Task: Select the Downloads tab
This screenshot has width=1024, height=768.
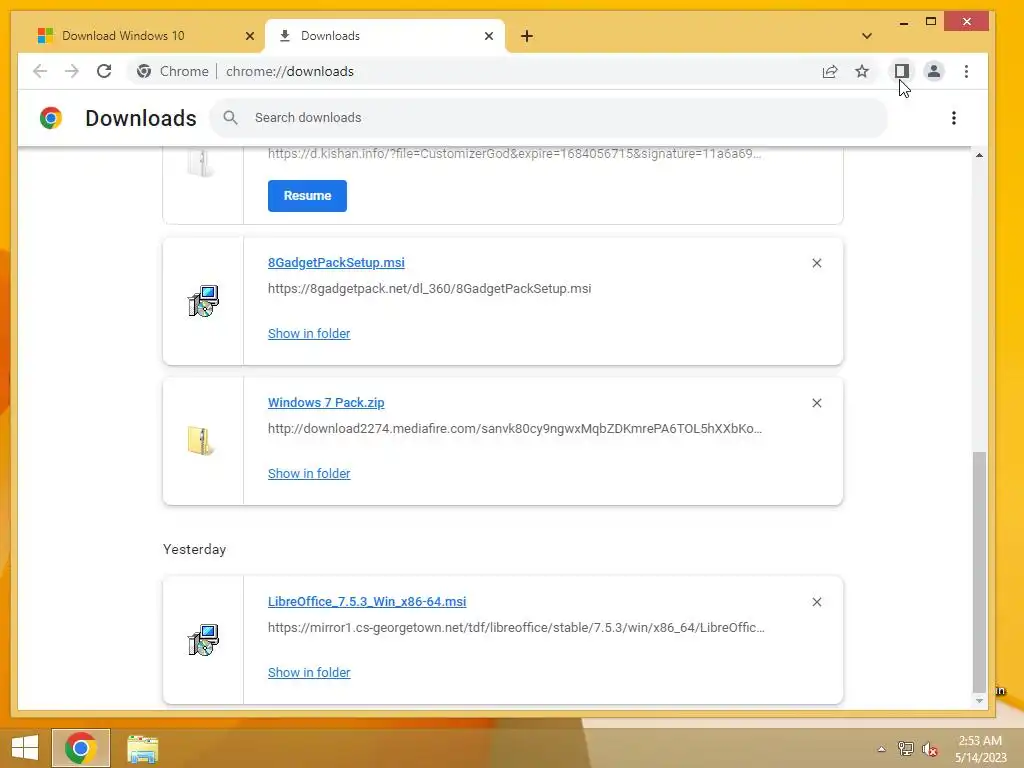Action: coord(385,36)
